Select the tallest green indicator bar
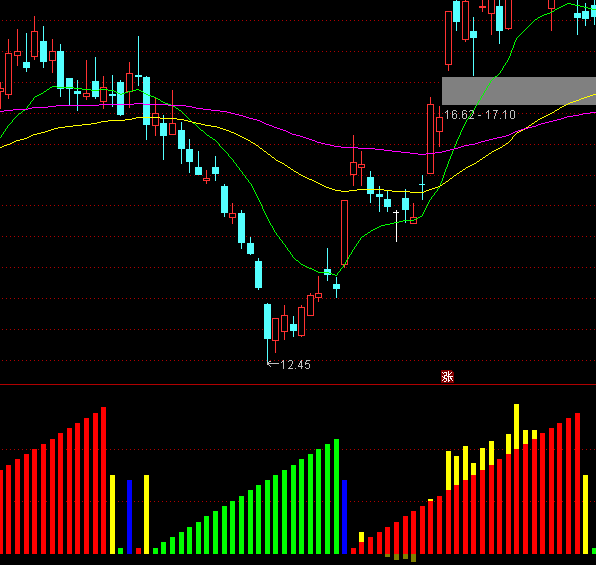596x565 pixels. pyautogui.click(x=336, y=496)
